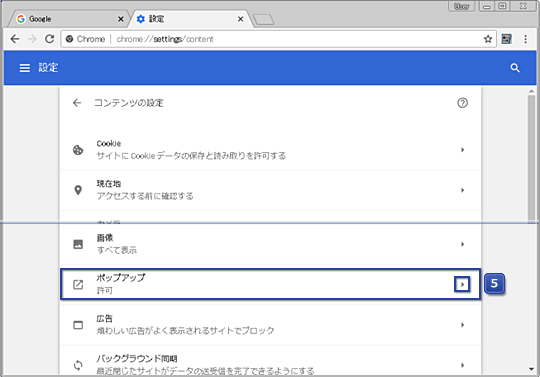Image resolution: width=540 pixels, height=377 pixels.
Task: Click the vertical scrollbar thumb
Action: click(x=531, y=158)
